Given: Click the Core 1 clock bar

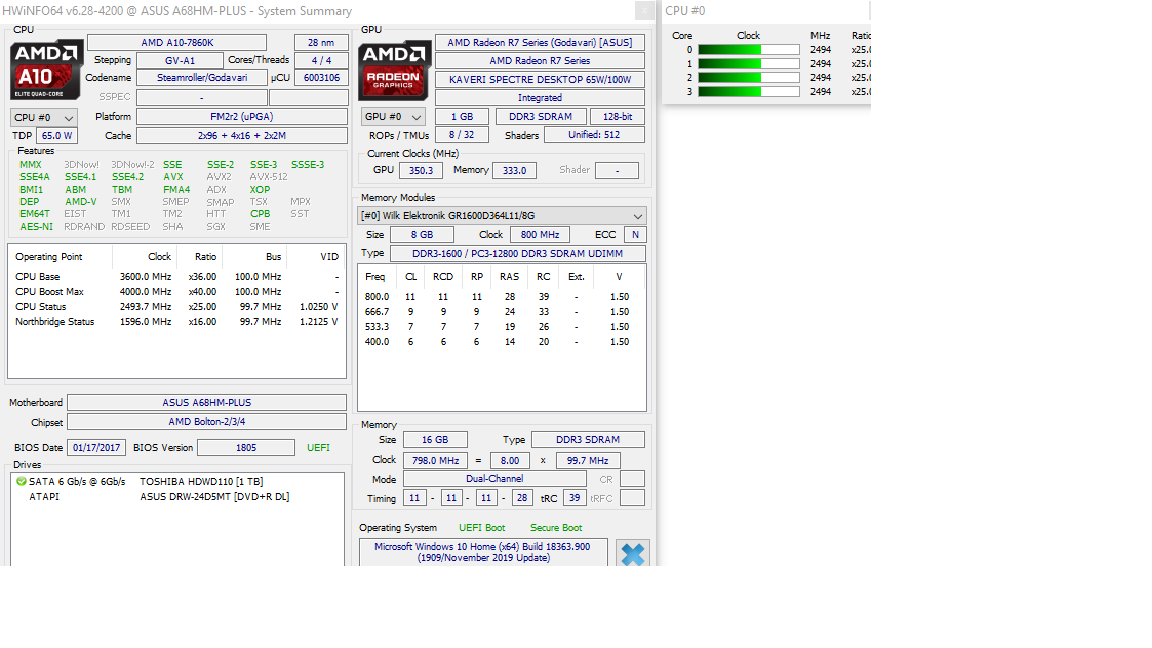Looking at the screenshot, I should pos(749,64).
